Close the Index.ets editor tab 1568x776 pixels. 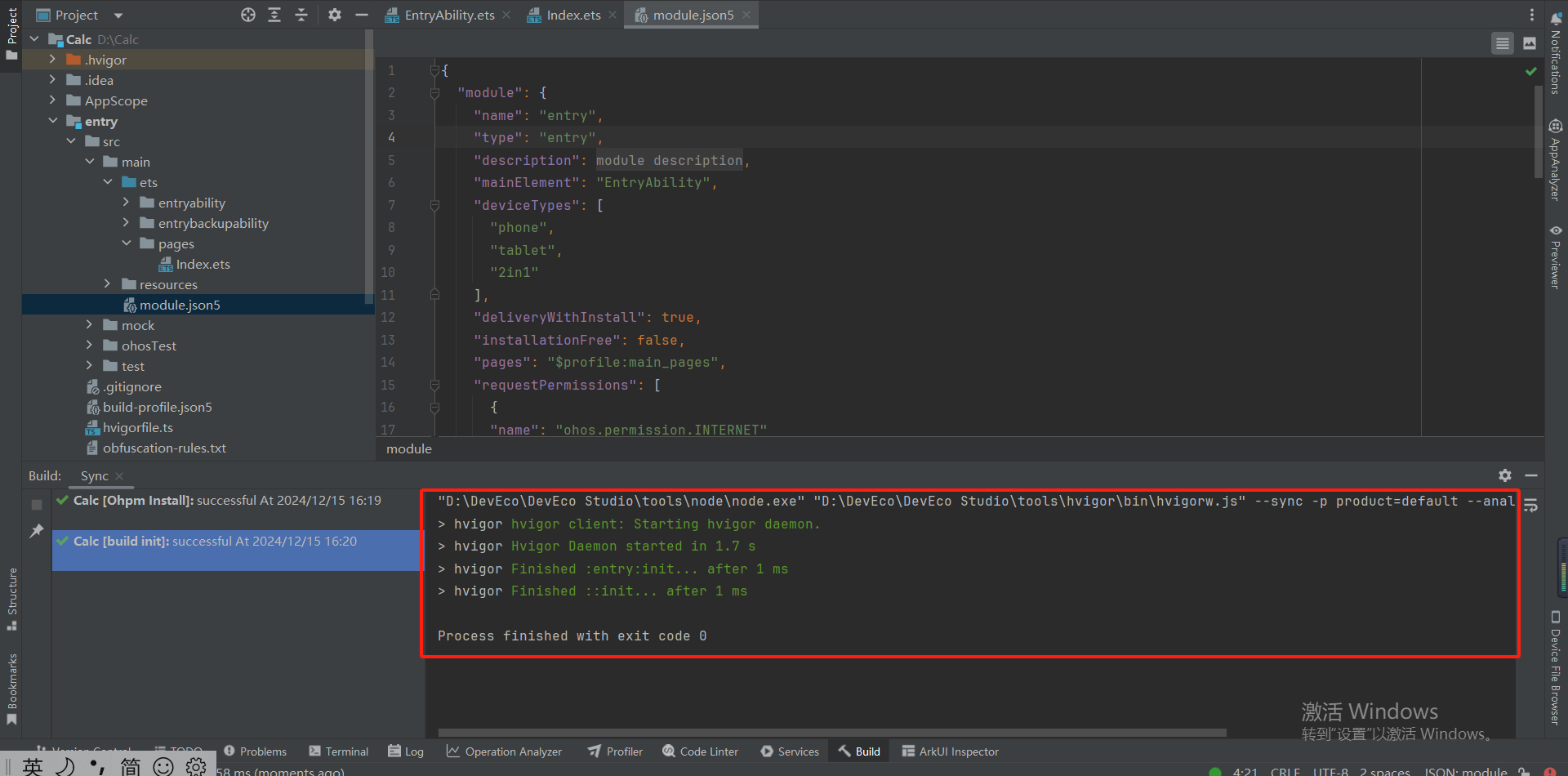tap(612, 15)
